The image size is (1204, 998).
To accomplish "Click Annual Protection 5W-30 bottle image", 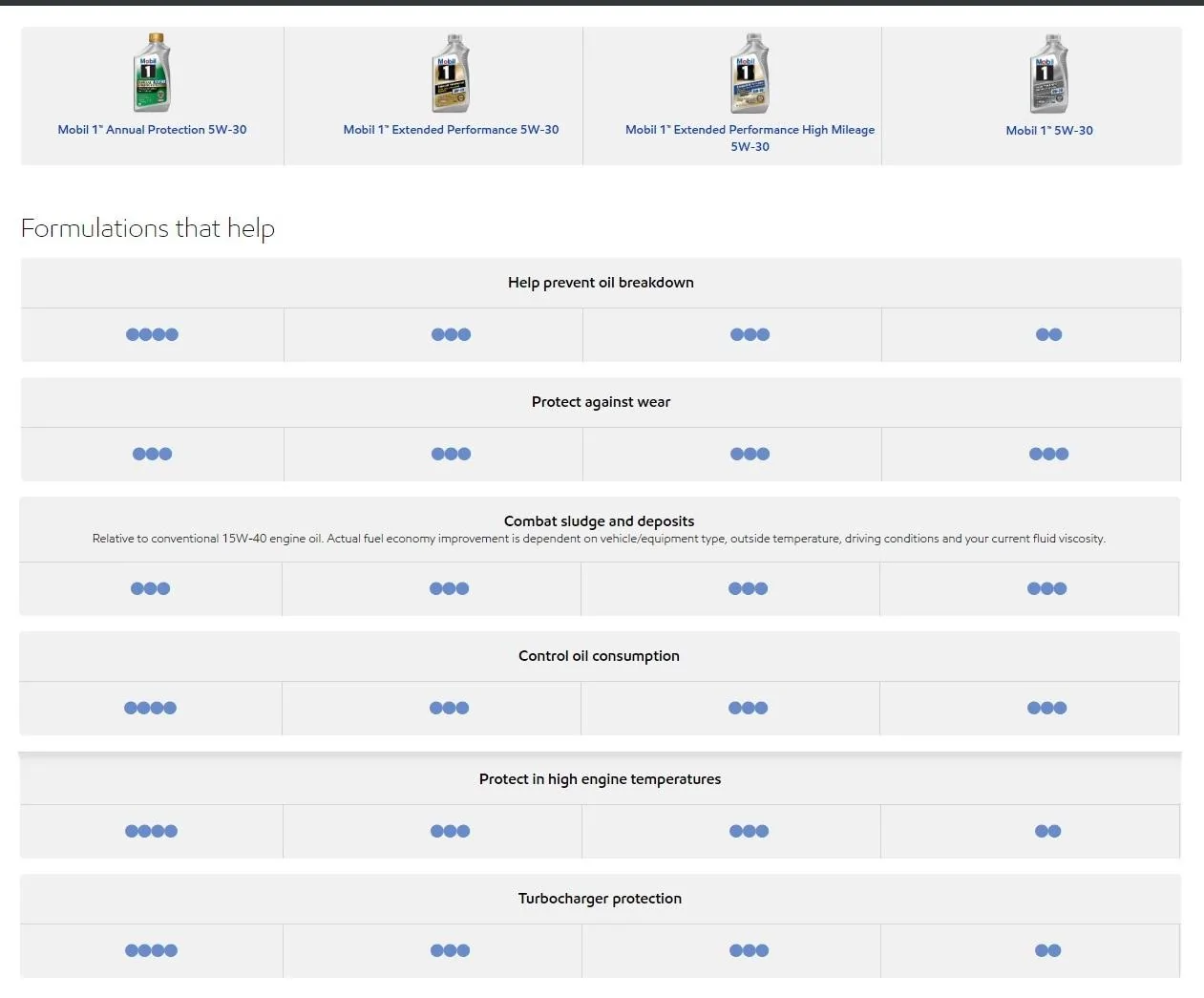I will (152, 74).
